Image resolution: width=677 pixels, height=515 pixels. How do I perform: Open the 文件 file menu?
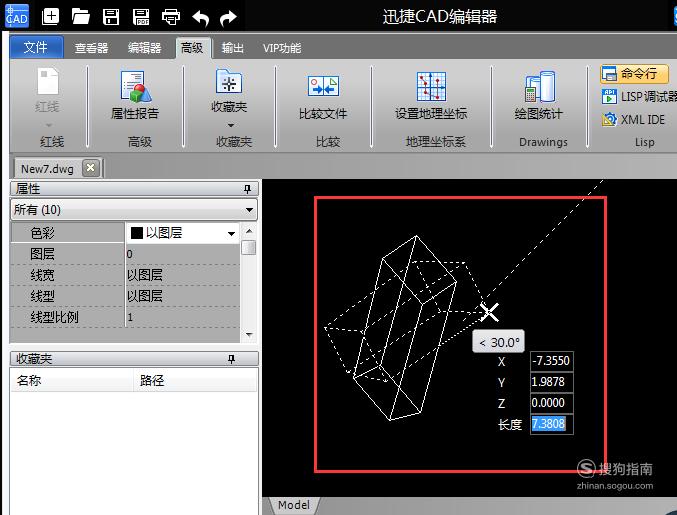coord(36,47)
